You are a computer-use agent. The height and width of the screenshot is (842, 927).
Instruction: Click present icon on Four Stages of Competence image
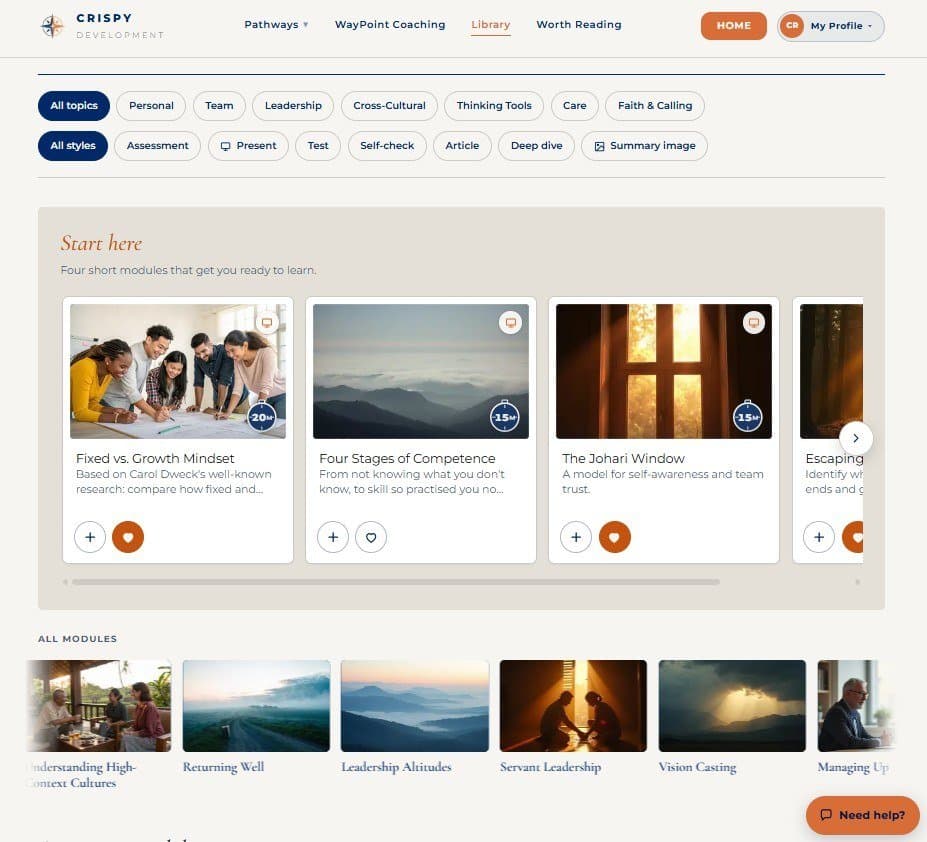point(510,323)
